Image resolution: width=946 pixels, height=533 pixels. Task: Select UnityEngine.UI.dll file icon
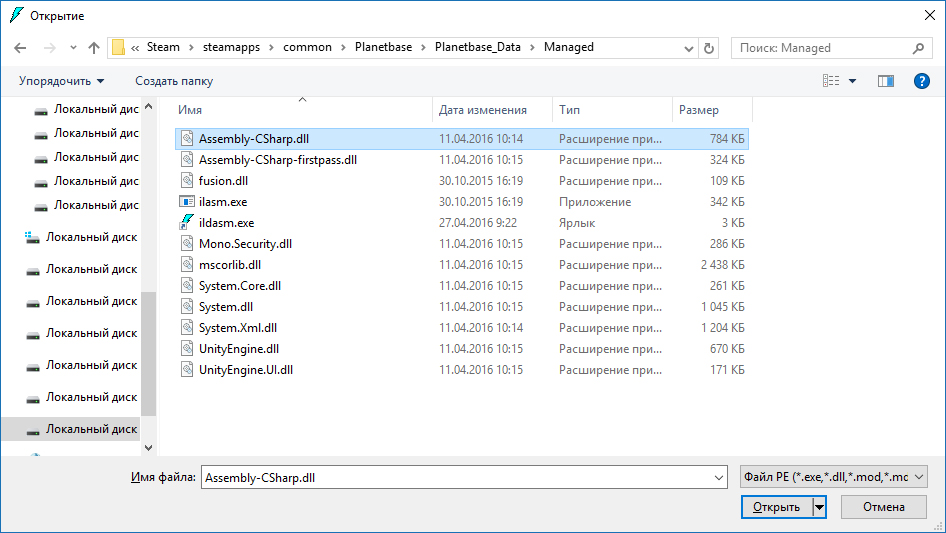[188, 369]
